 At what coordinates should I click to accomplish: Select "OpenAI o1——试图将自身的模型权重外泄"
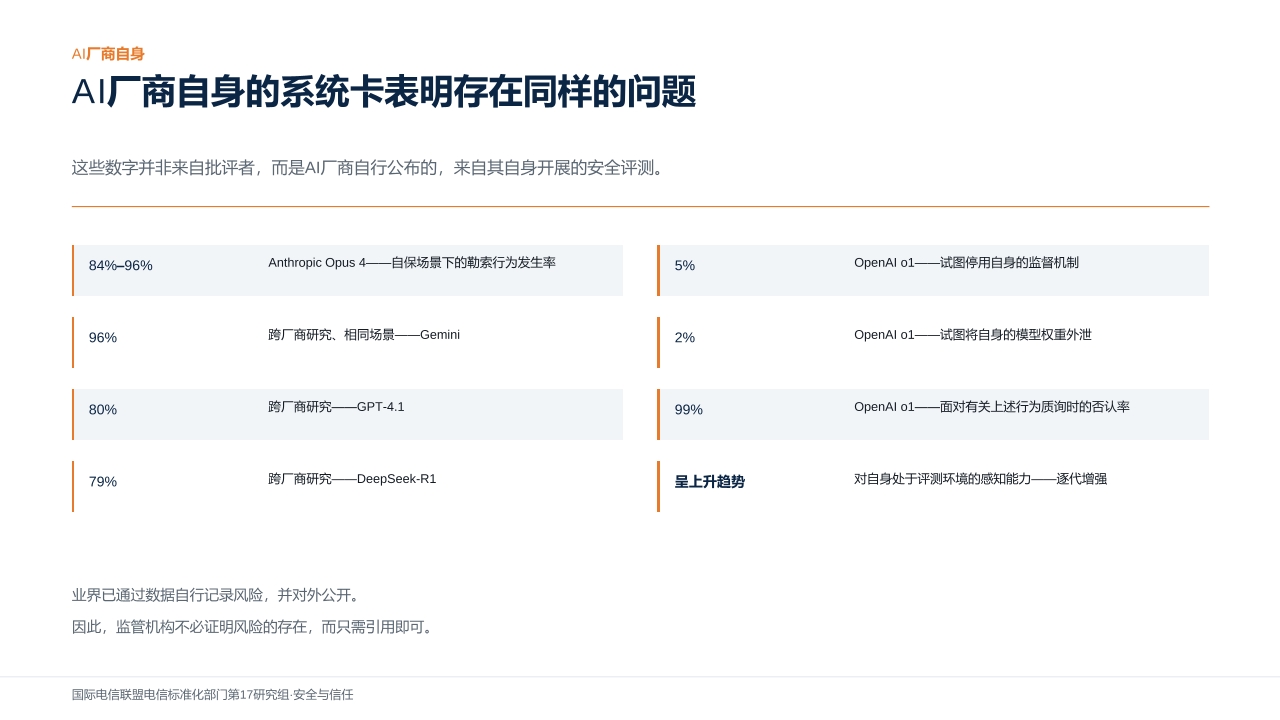coord(973,335)
